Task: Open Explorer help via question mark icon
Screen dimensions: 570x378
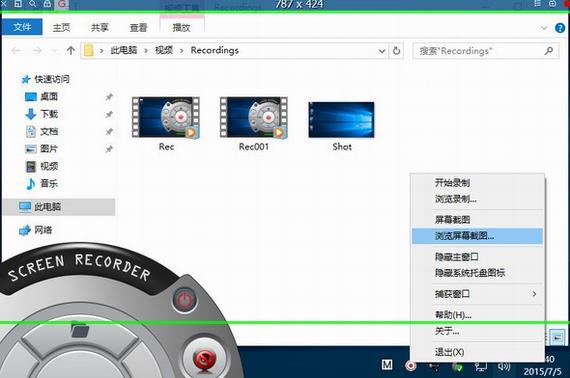Action: coord(560,28)
